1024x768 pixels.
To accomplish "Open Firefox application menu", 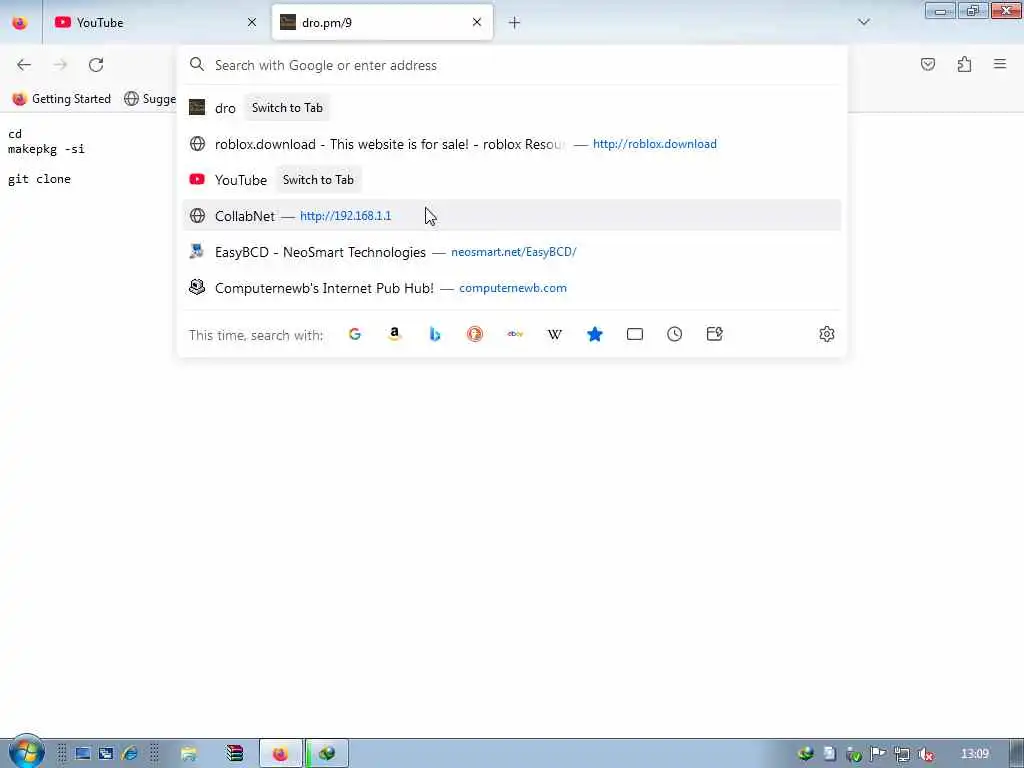I will (x=1000, y=64).
